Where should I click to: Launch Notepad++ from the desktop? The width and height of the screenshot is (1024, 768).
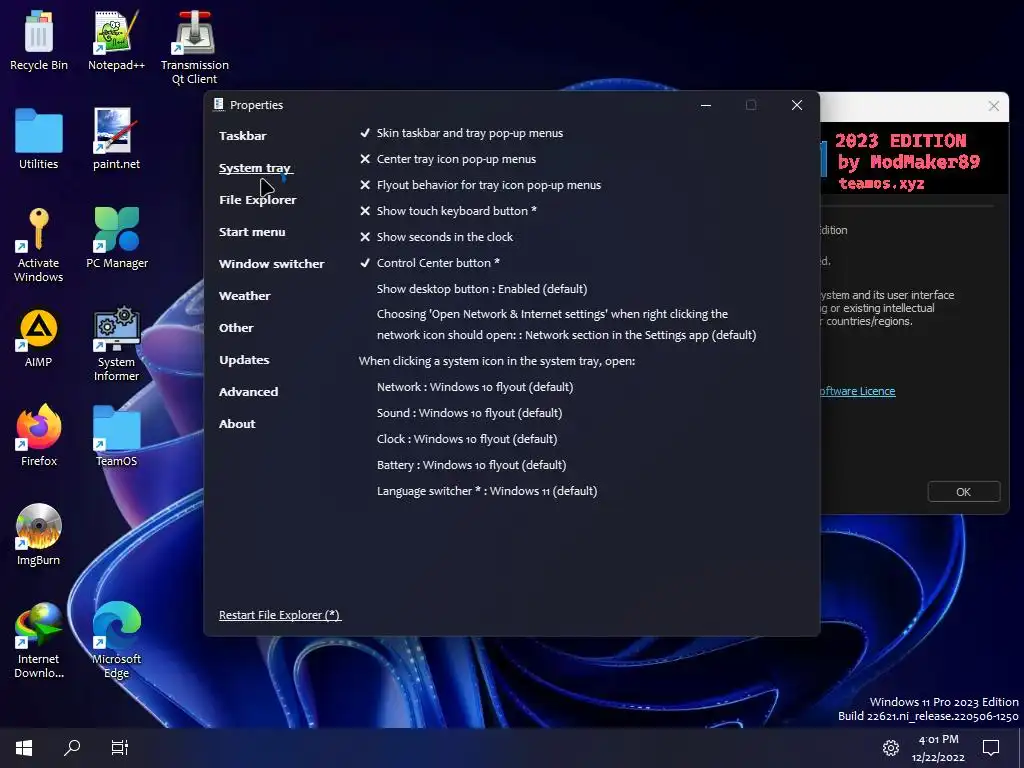pyautogui.click(x=116, y=39)
